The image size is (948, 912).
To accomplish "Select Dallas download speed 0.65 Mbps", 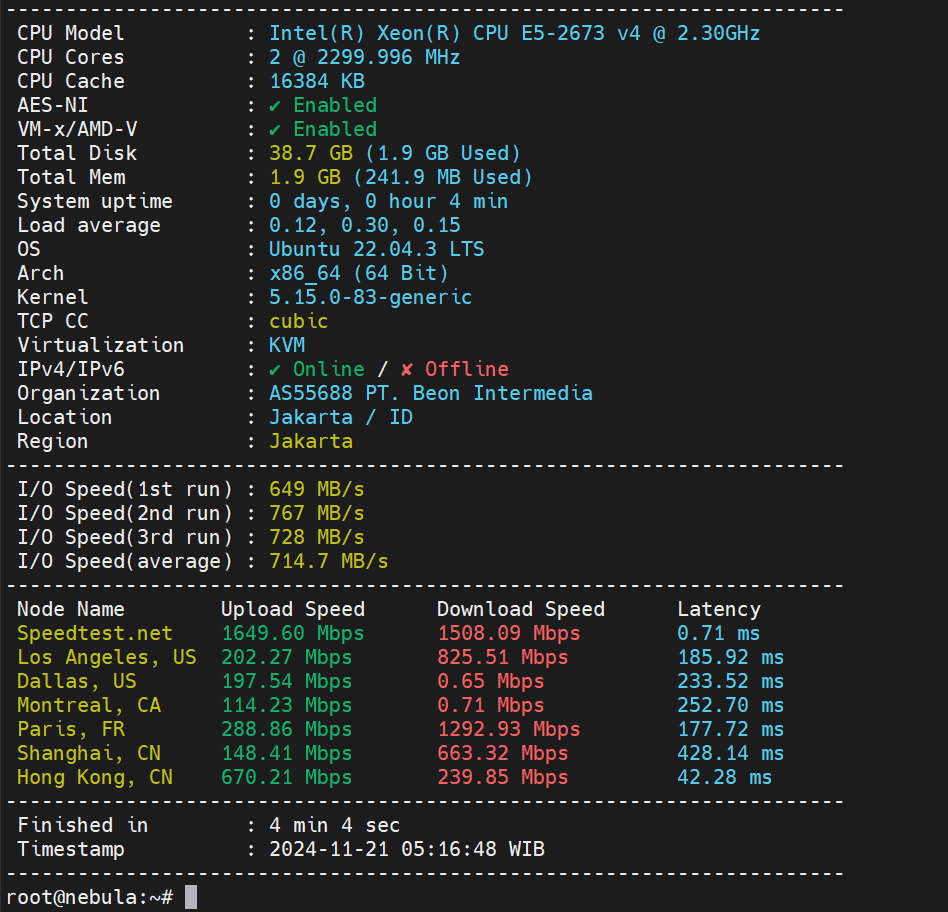I will pos(491,682).
